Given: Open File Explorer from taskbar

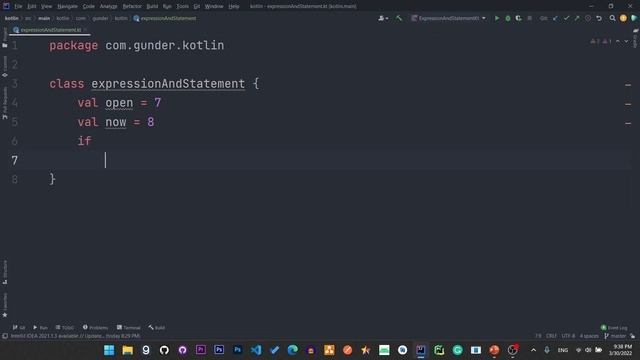Looking at the screenshot, I should click(127, 350).
